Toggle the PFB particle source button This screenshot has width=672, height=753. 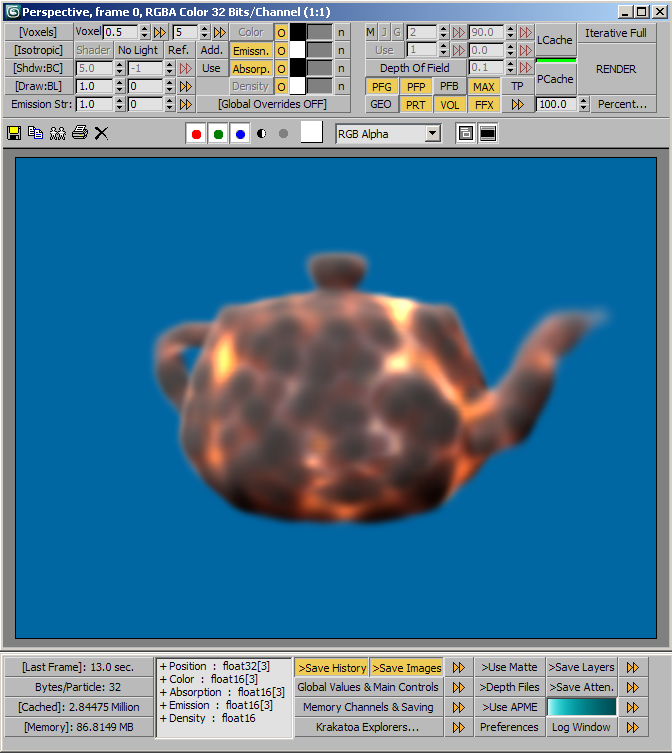click(x=449, y=86)
